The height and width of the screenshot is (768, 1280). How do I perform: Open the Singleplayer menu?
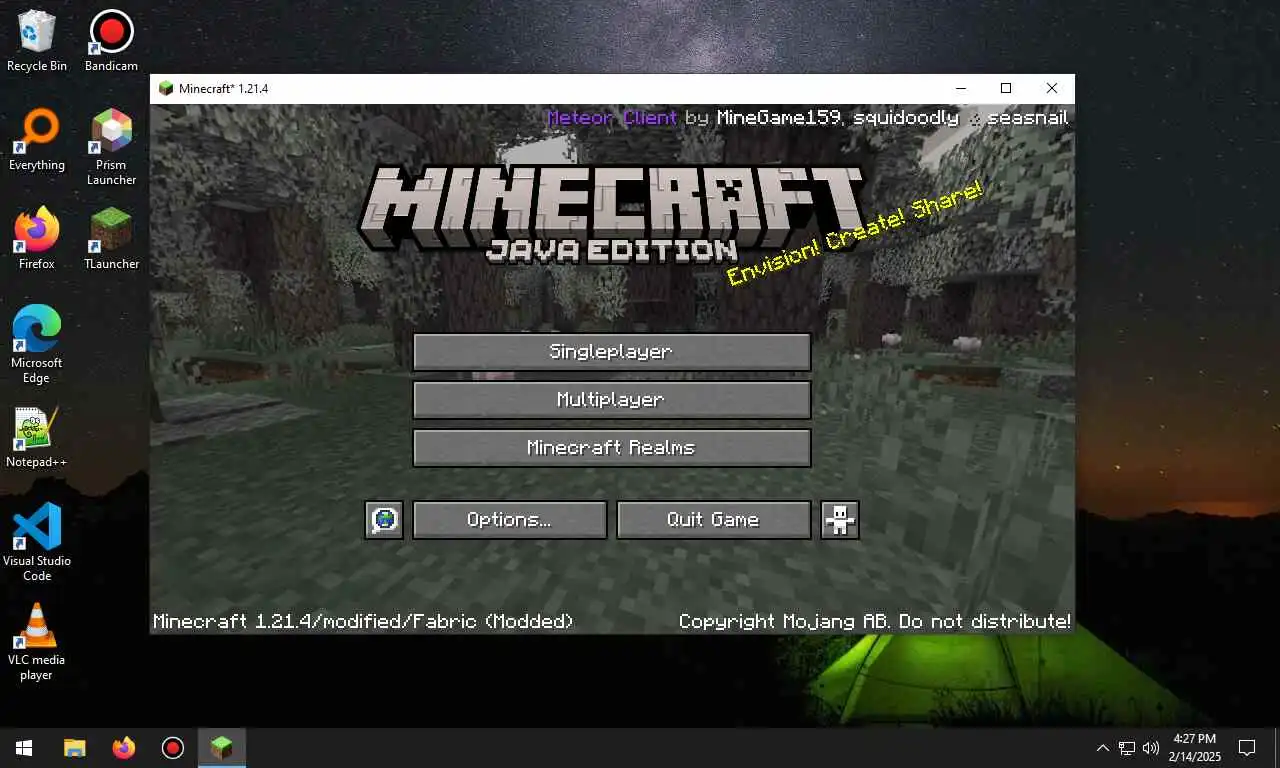(x=611, y=352)
